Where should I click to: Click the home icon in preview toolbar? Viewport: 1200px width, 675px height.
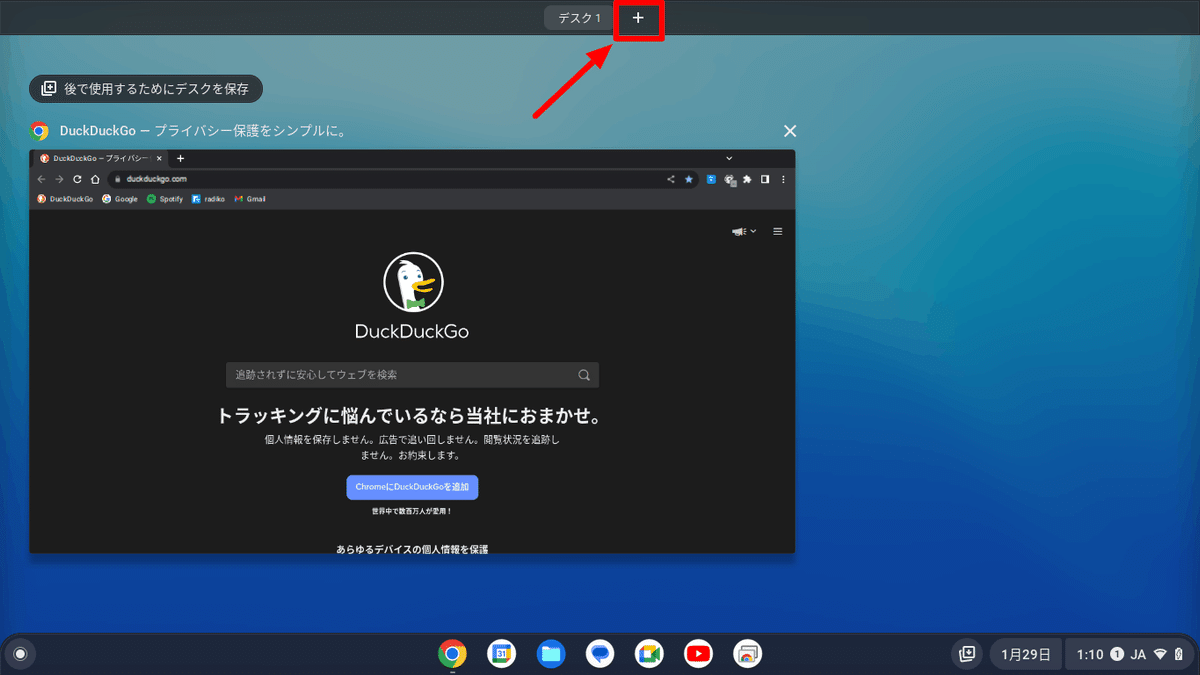point(94,179)
